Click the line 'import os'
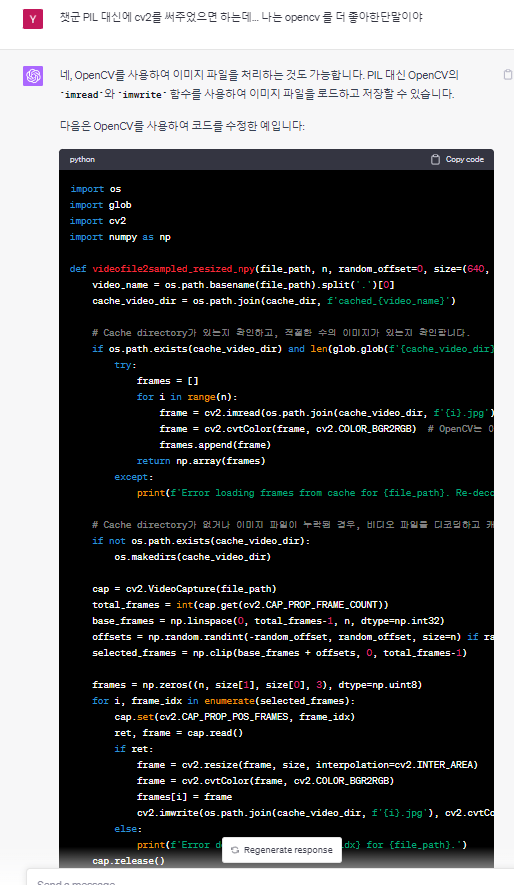This screenshot has height=885, width=514. 95,189
